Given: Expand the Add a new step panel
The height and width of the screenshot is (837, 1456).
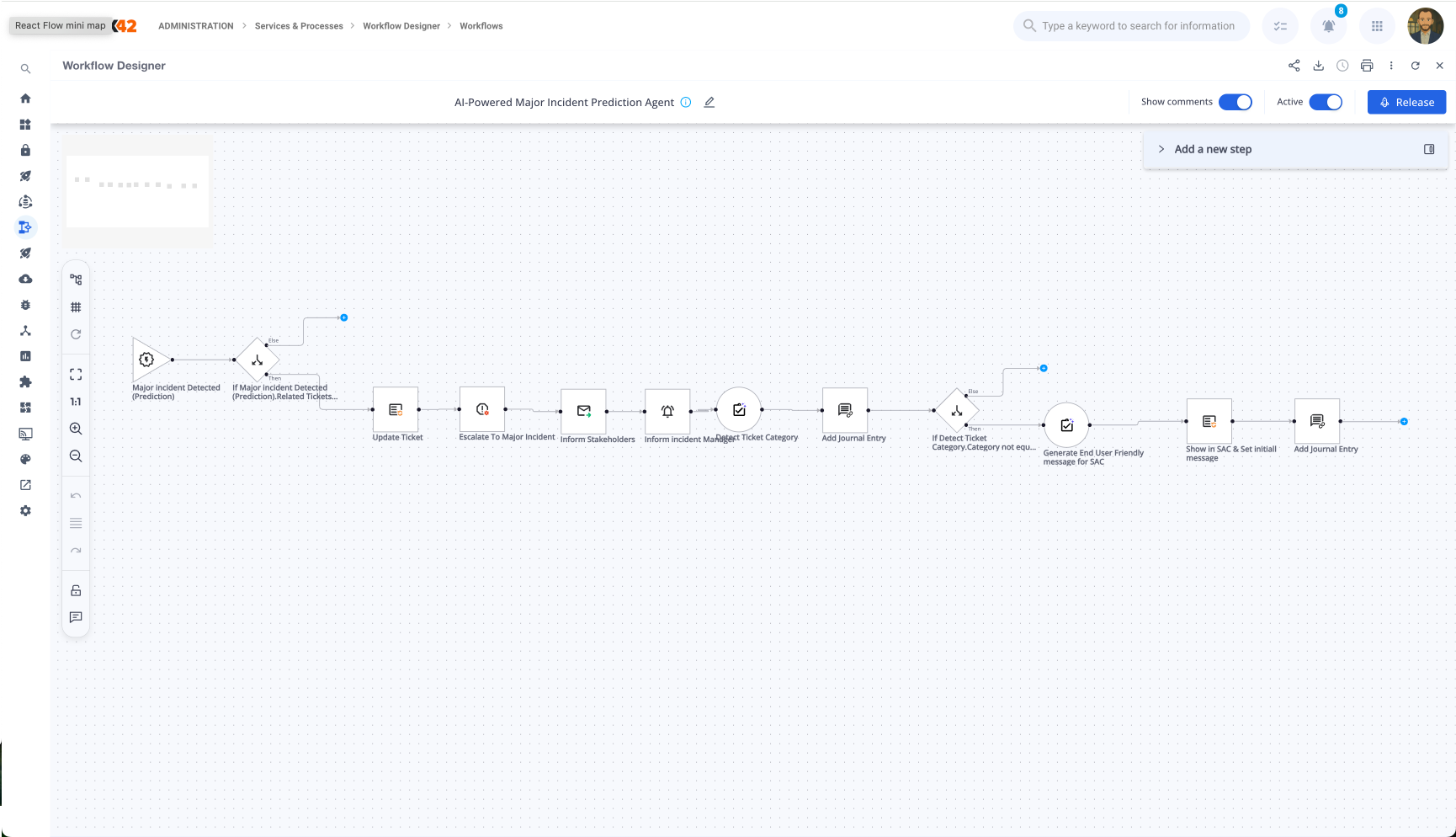Looking at the screenshot, I should (x=1161, y=149).
